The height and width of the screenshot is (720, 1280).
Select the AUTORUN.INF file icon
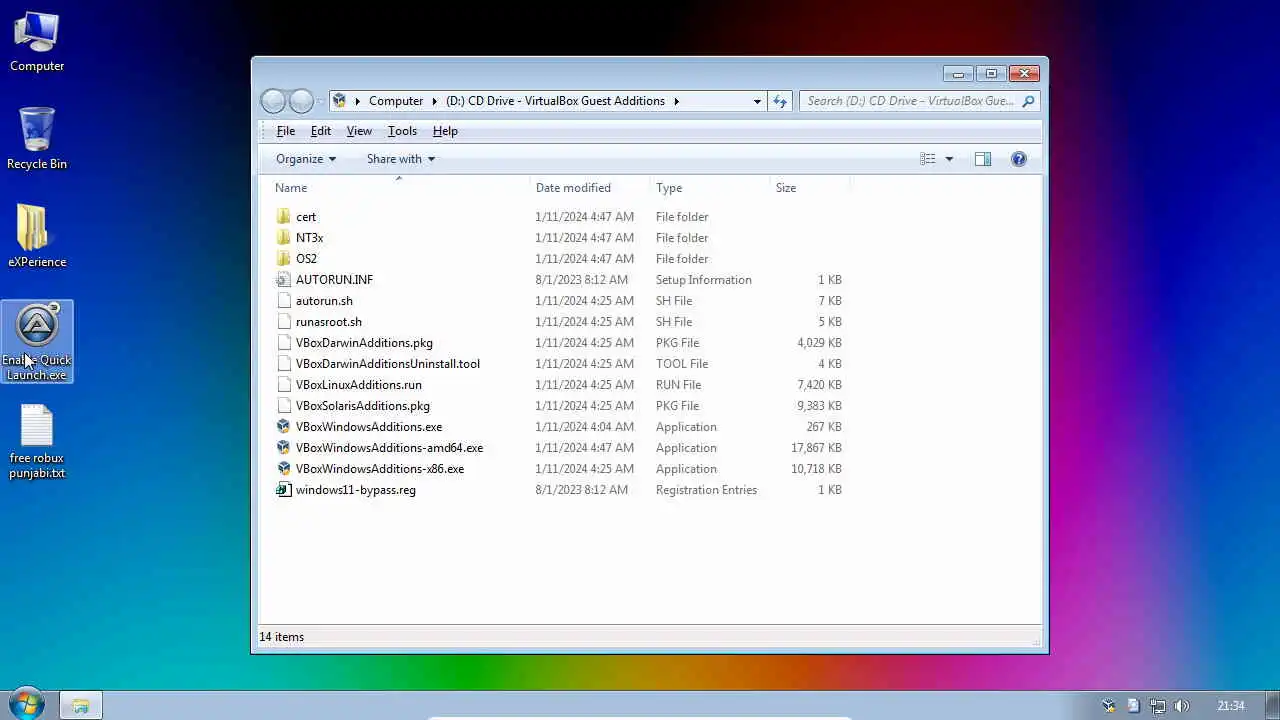tap(284, 280)
